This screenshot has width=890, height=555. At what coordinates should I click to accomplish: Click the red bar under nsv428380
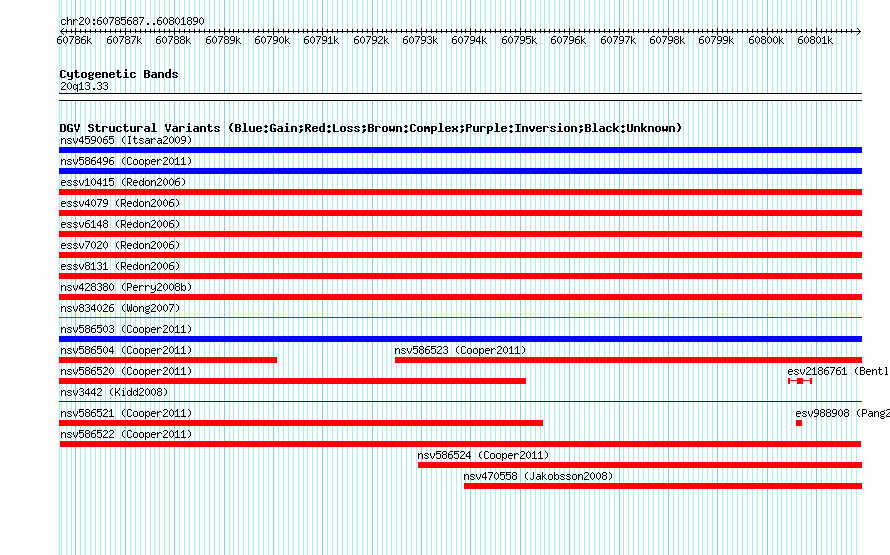(x=460, y=297)
